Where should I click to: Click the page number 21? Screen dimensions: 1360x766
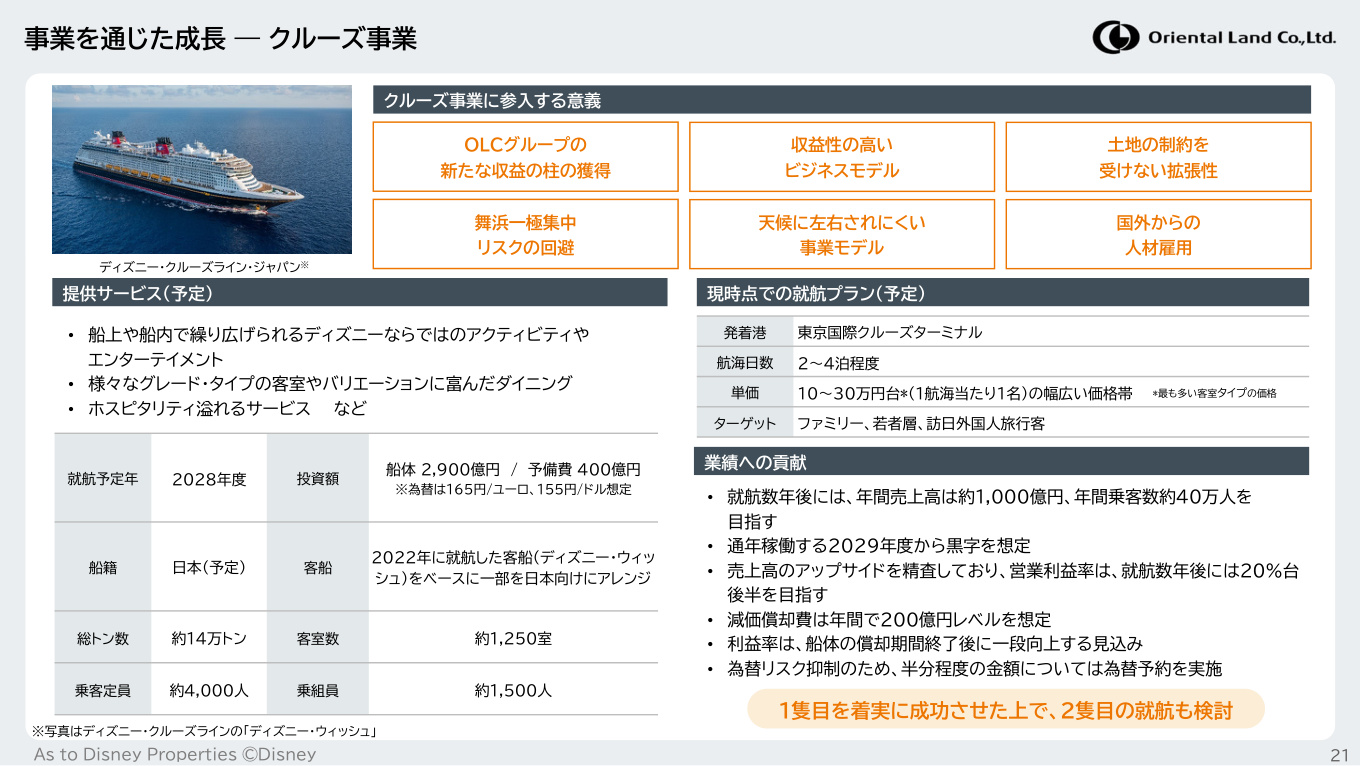pos(1340,755)
